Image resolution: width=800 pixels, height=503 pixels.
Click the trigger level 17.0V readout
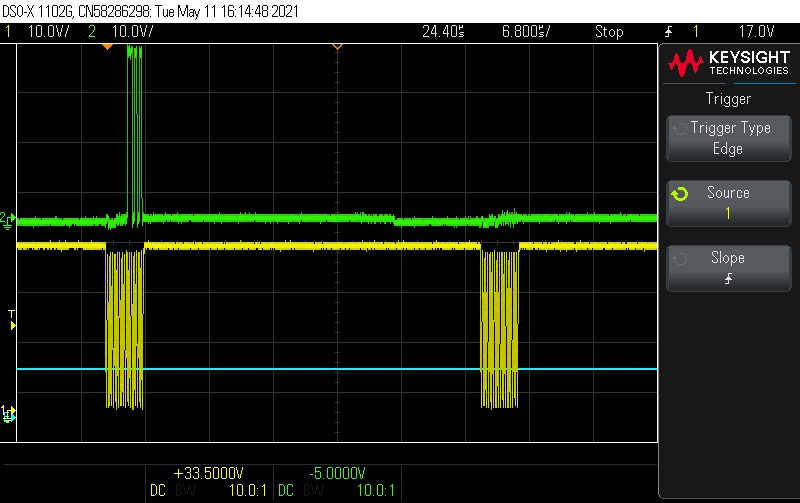pos(756,32)
